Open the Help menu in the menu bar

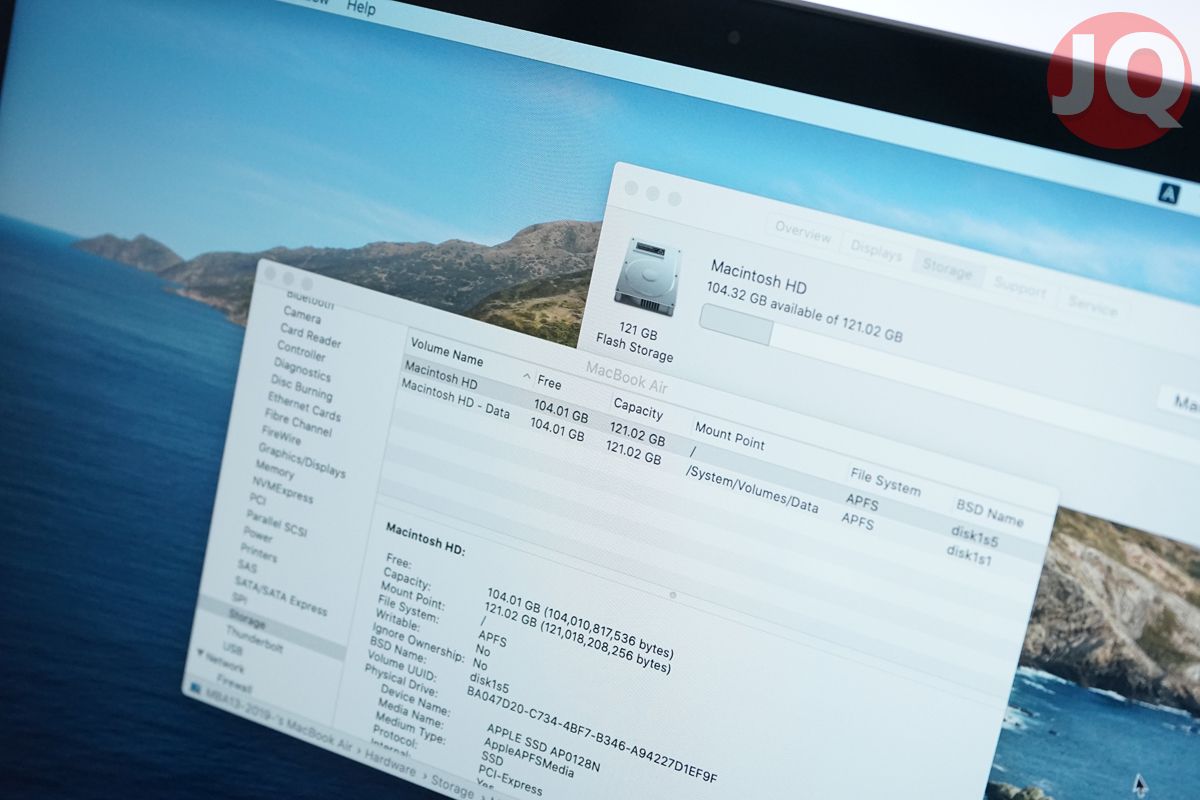point(361,8)
